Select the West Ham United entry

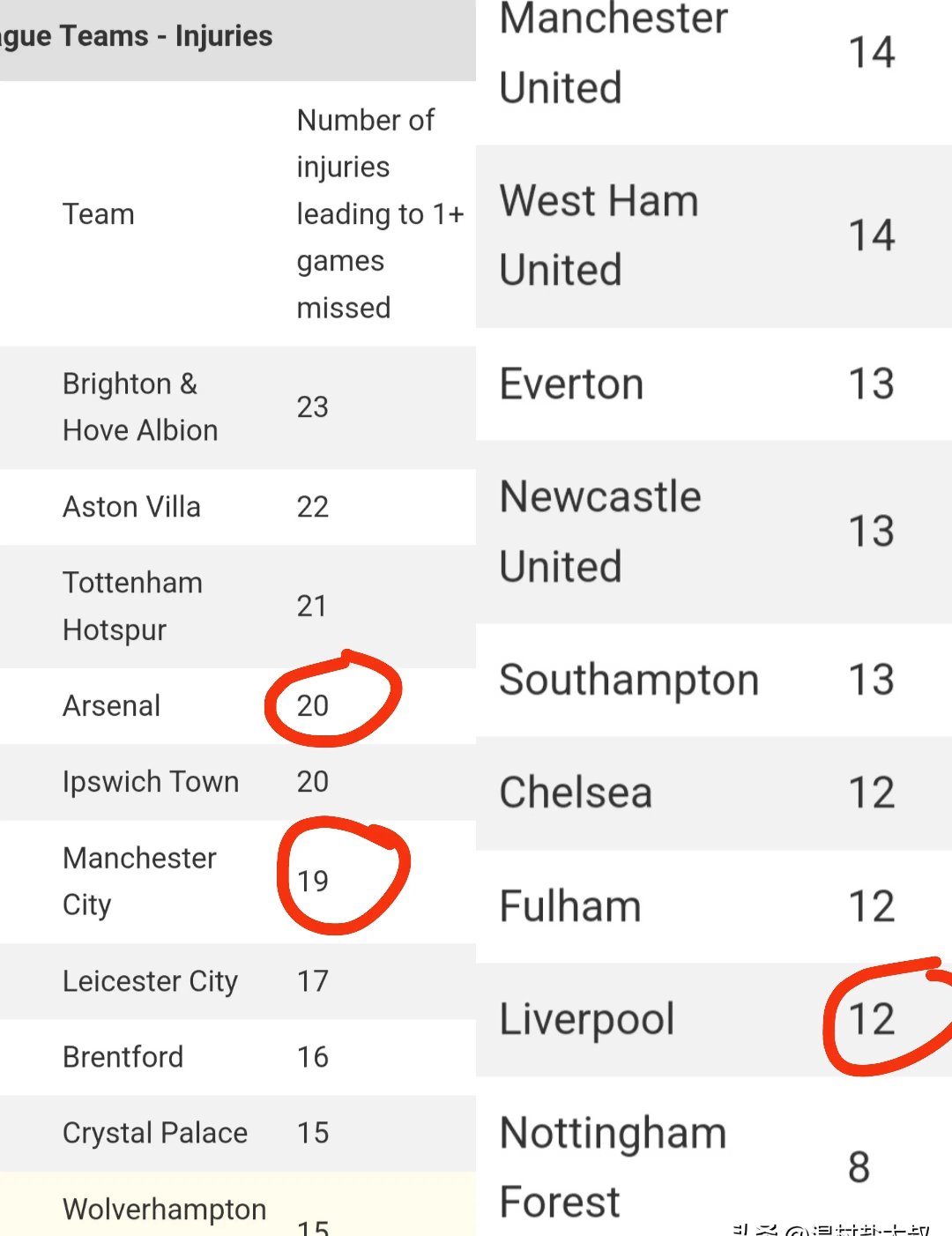[599, 235]
